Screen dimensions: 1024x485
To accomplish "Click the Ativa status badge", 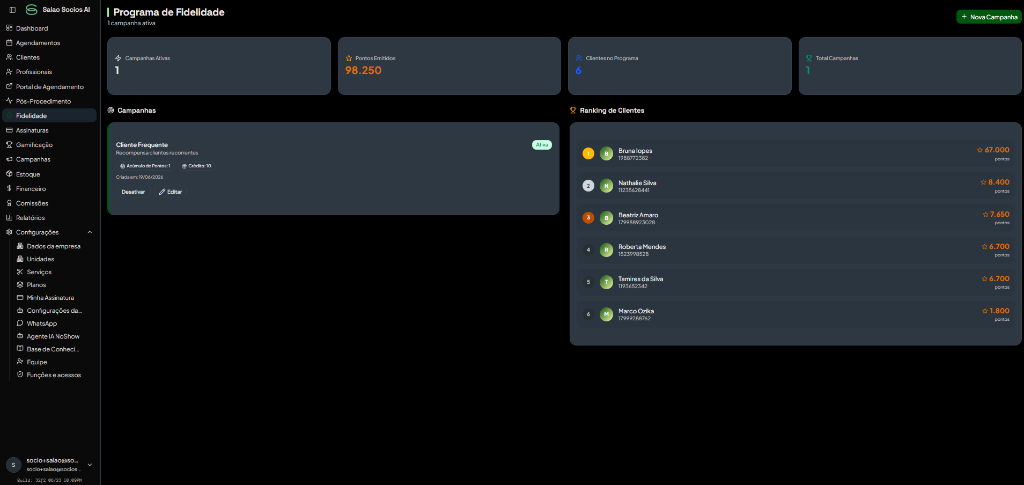I will click(x=542, y=145).
